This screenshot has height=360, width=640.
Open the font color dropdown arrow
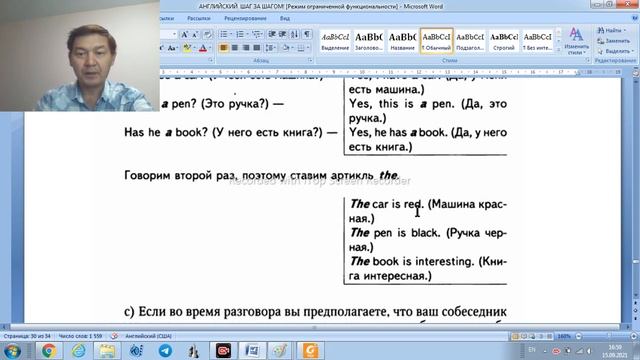(x=210, y=48)
